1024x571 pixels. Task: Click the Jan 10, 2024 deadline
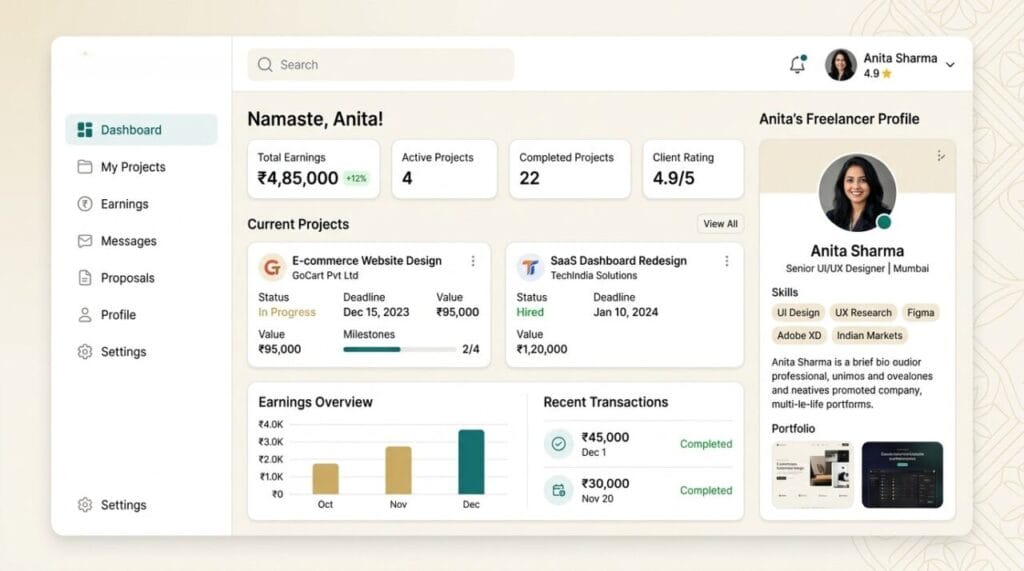coord(626,312)
